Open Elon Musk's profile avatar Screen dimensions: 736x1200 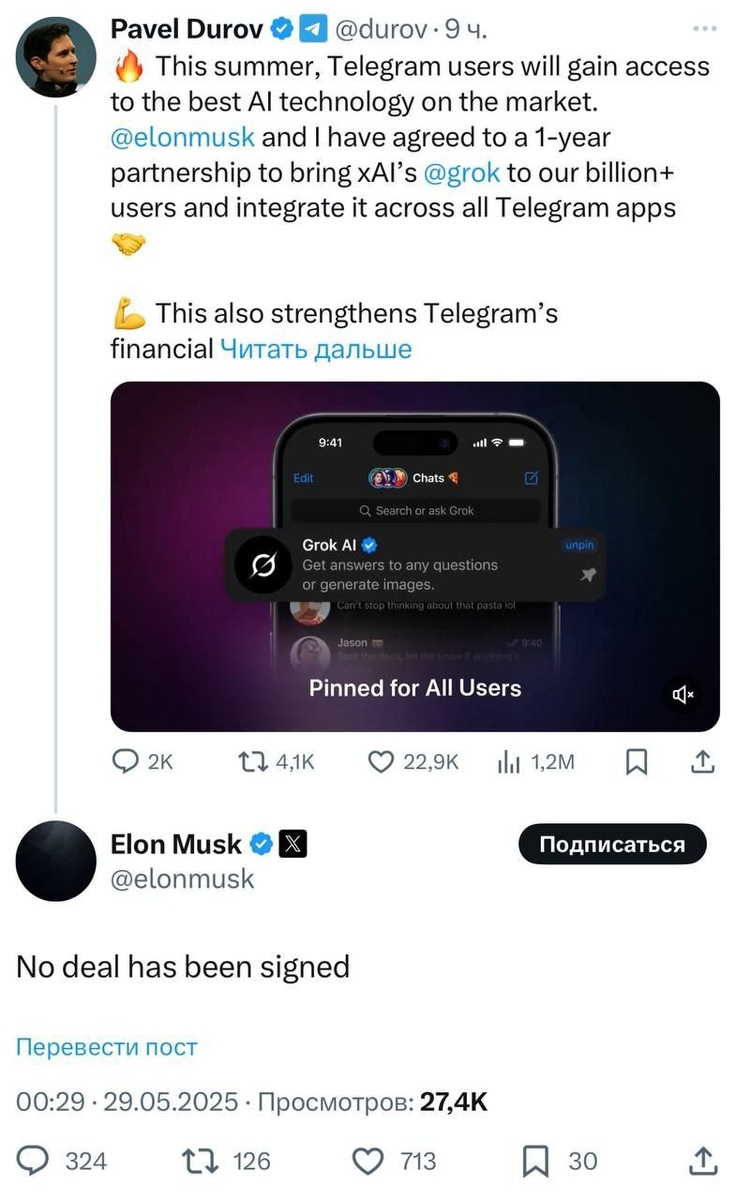click(56, 861)
